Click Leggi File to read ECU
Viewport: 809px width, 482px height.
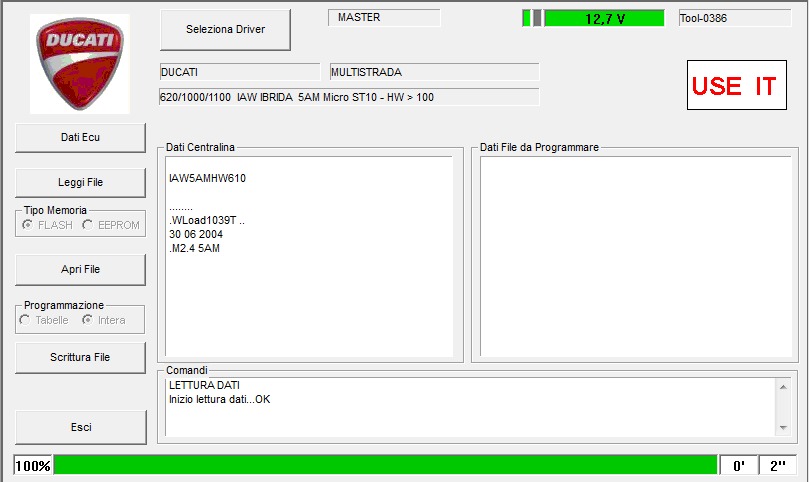(80, 182)
